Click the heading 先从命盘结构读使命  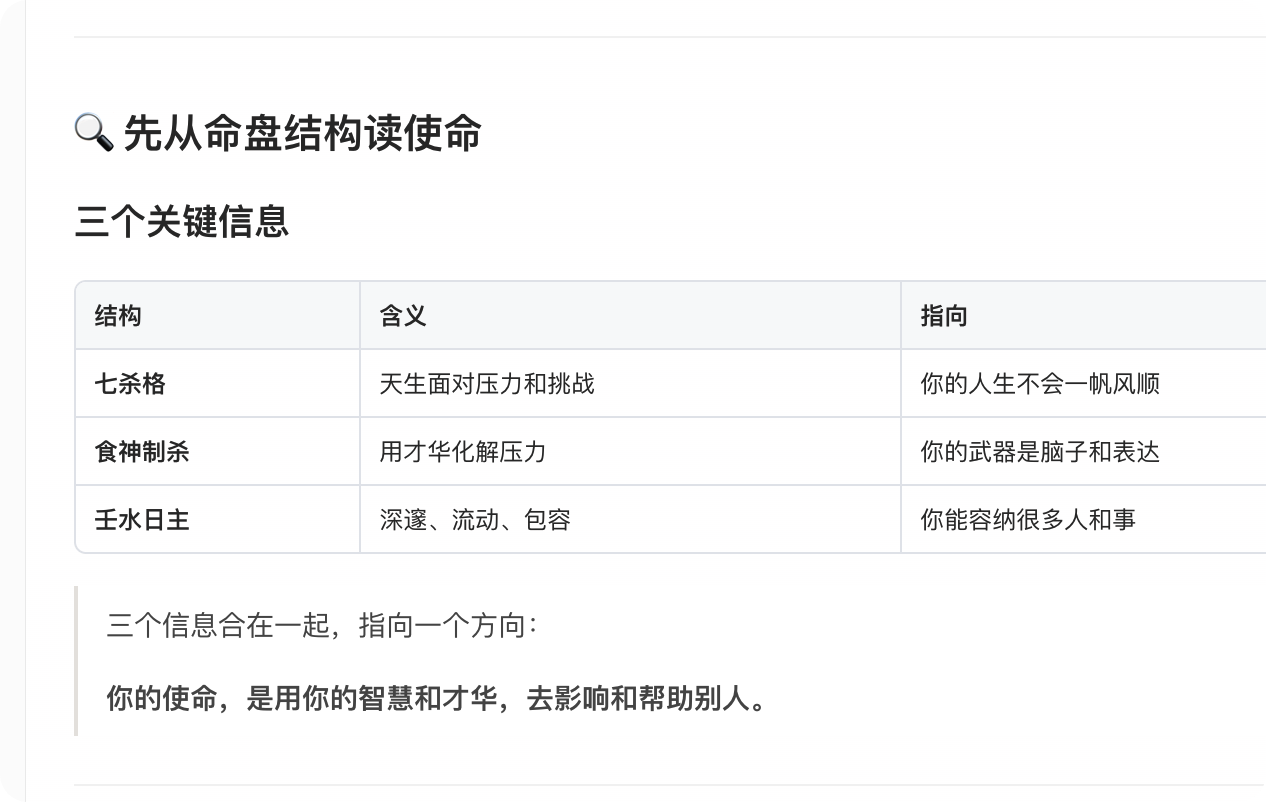click(301, 133)
